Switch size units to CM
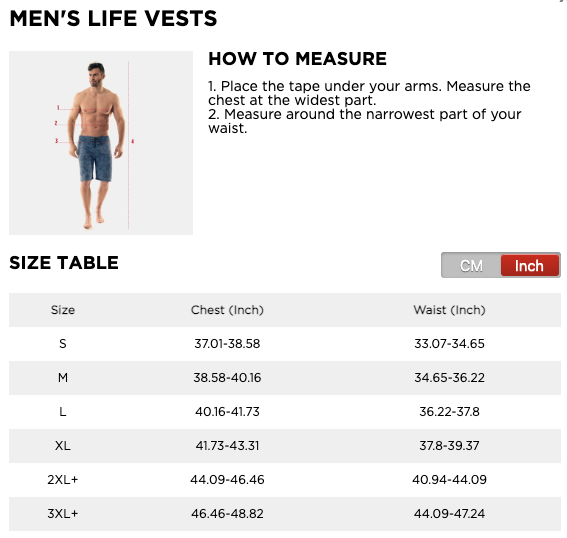567x538 pixels. [x=471, y=266]
